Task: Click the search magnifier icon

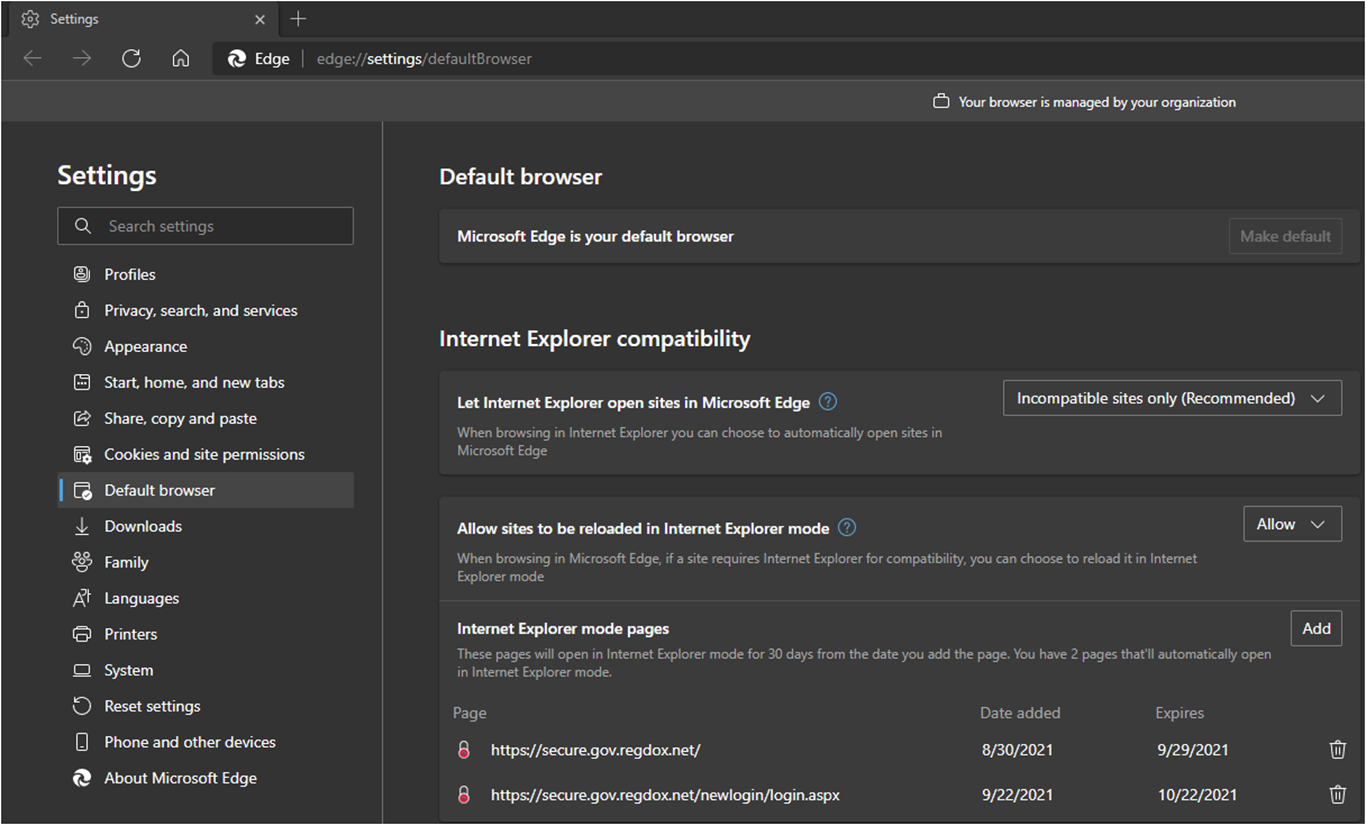Action: coord(83,226)
